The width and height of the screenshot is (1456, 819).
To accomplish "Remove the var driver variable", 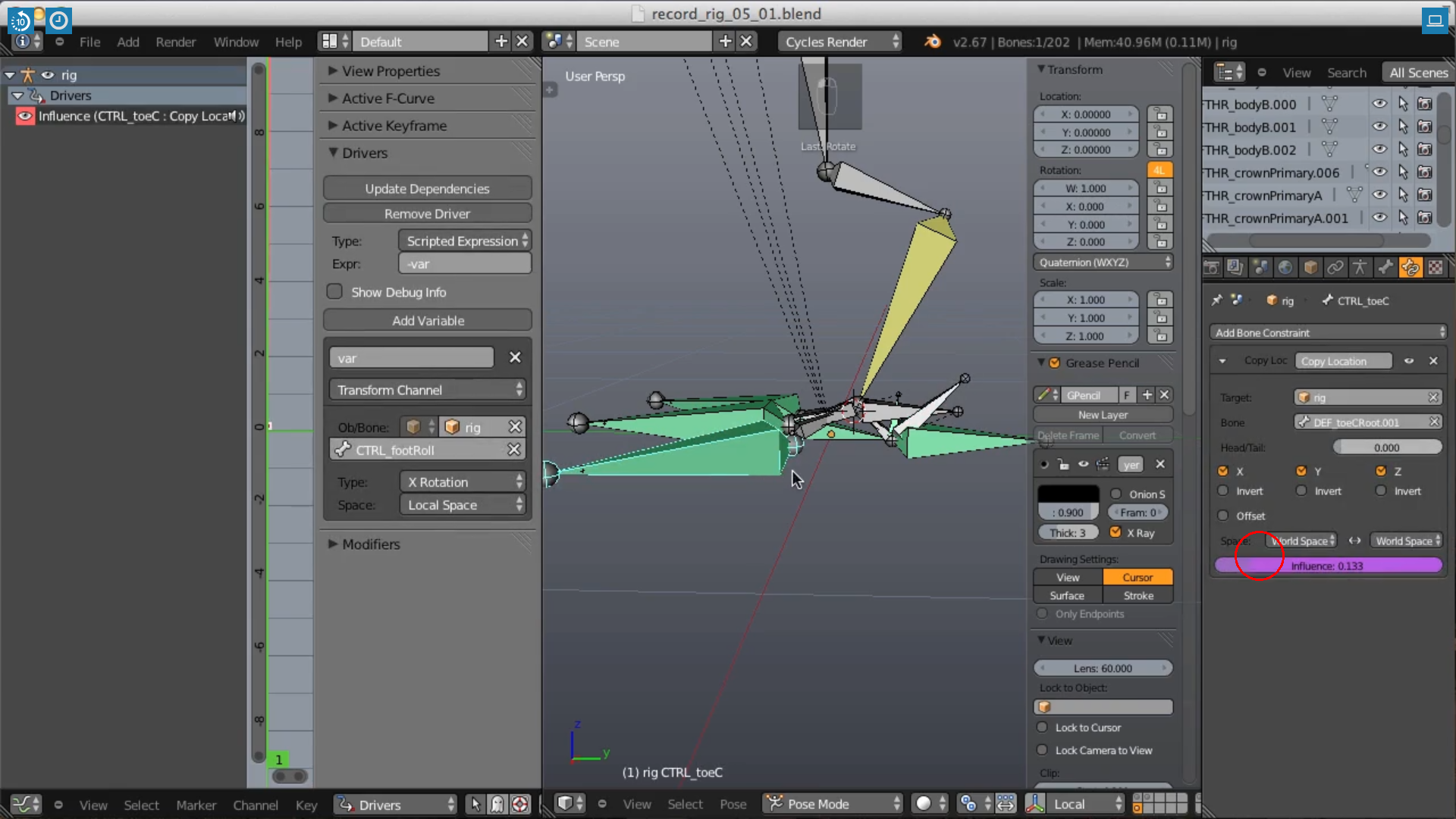I will tap(515, 357).
